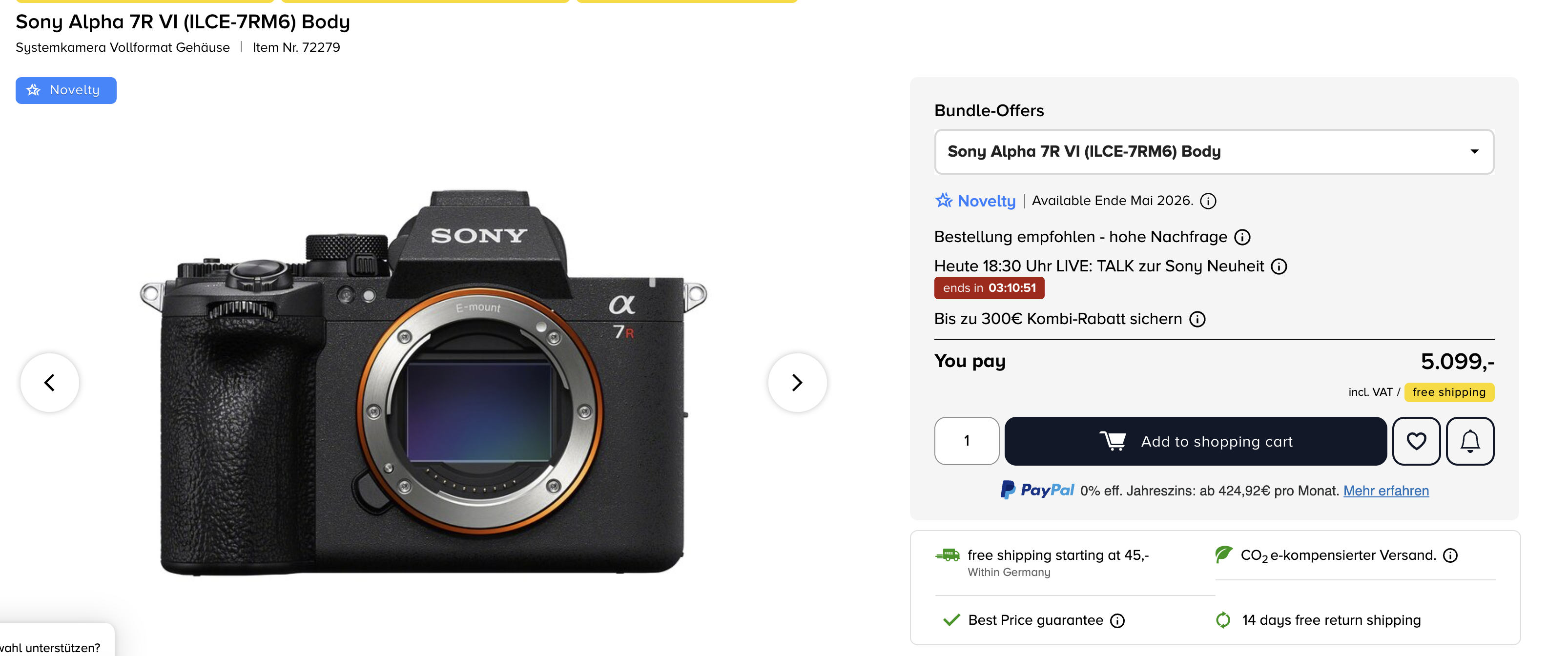1568x656 pixels.
Task: Open info icon for LIVE TALK notice
Action: tap(1279, 266)
